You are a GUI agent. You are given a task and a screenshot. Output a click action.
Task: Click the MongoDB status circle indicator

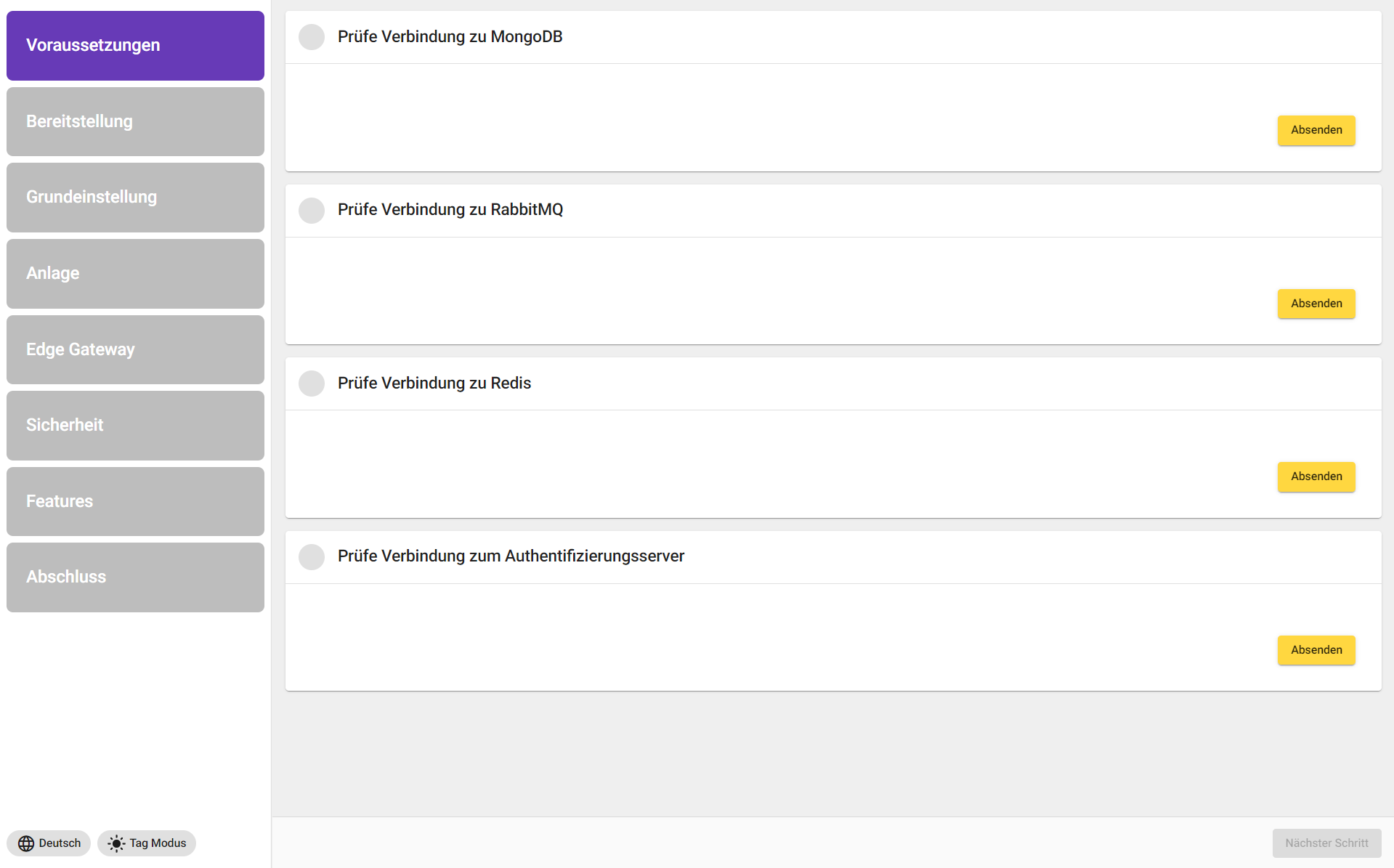(x=312, y=37)
